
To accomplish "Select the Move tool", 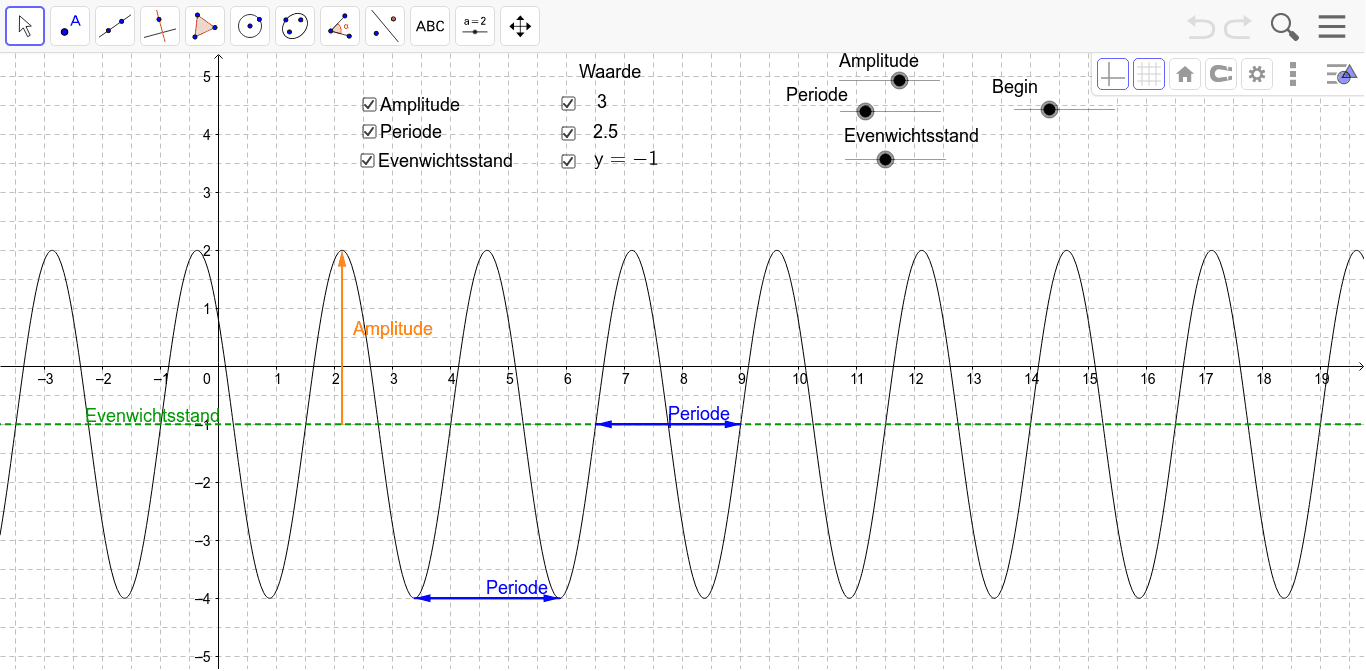I will (x=25, y=26).
